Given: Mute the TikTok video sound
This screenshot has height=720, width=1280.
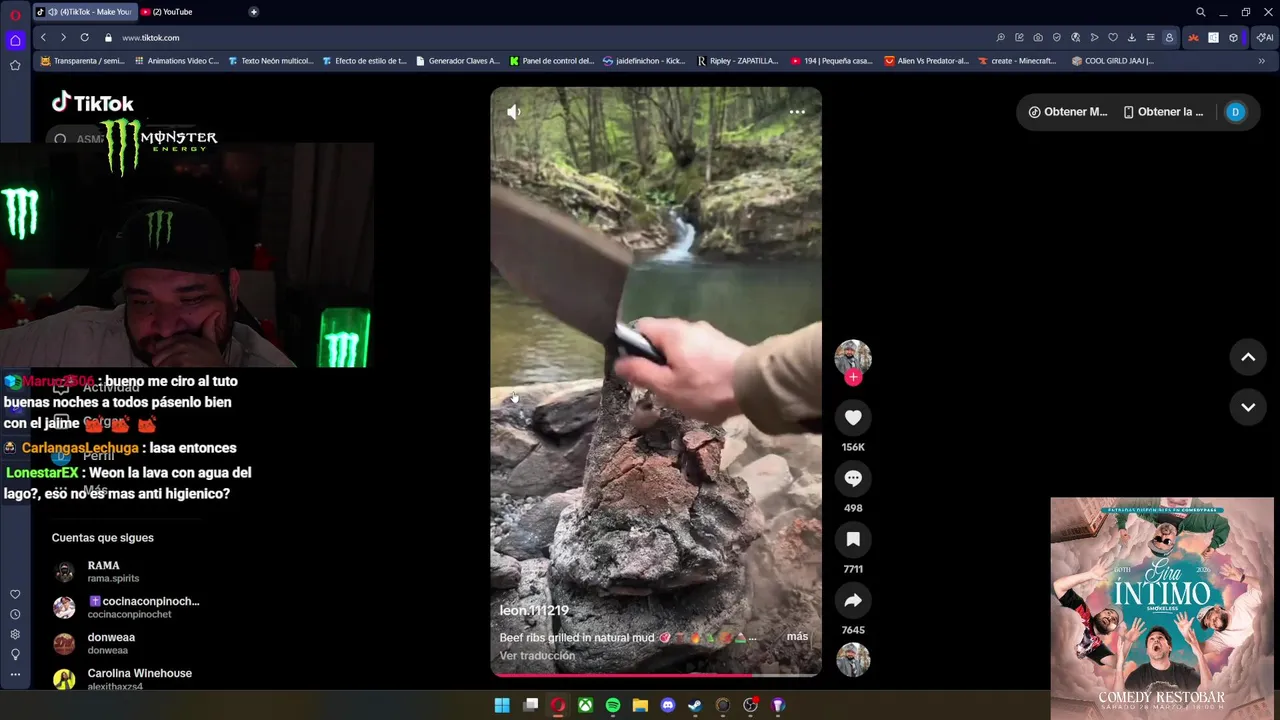Looking at the screenshot, I should pyautogui.click(x=513, y=112).
